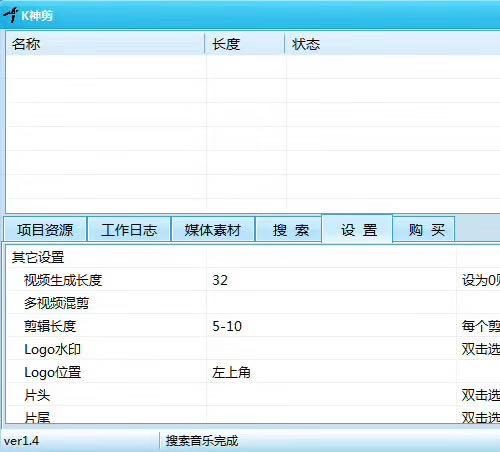Viewport: 500px width, 452px height.
Task: Click the ver1.4 version label
Action: click(x=21, y=441)
